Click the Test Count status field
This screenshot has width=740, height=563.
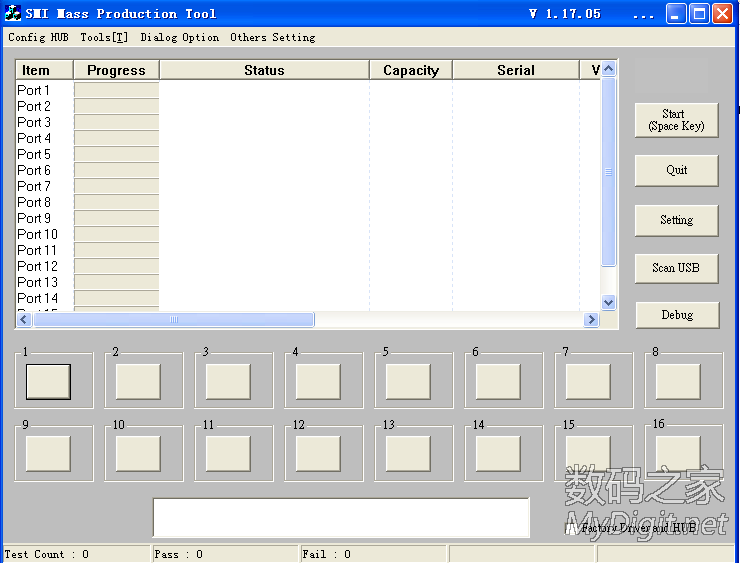click(x=76, y=555)
